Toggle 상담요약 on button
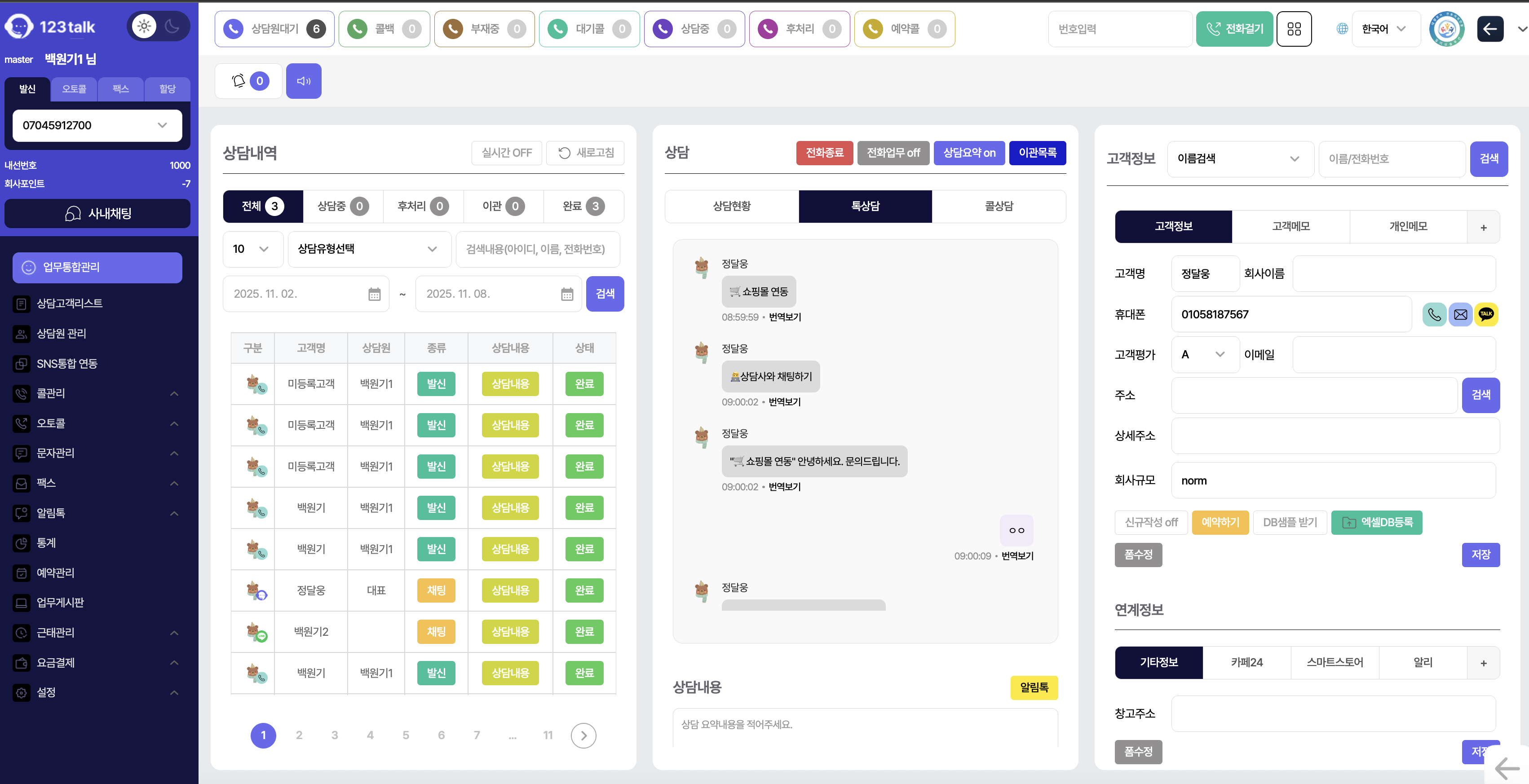The image size is (1529, 784). 969,153
